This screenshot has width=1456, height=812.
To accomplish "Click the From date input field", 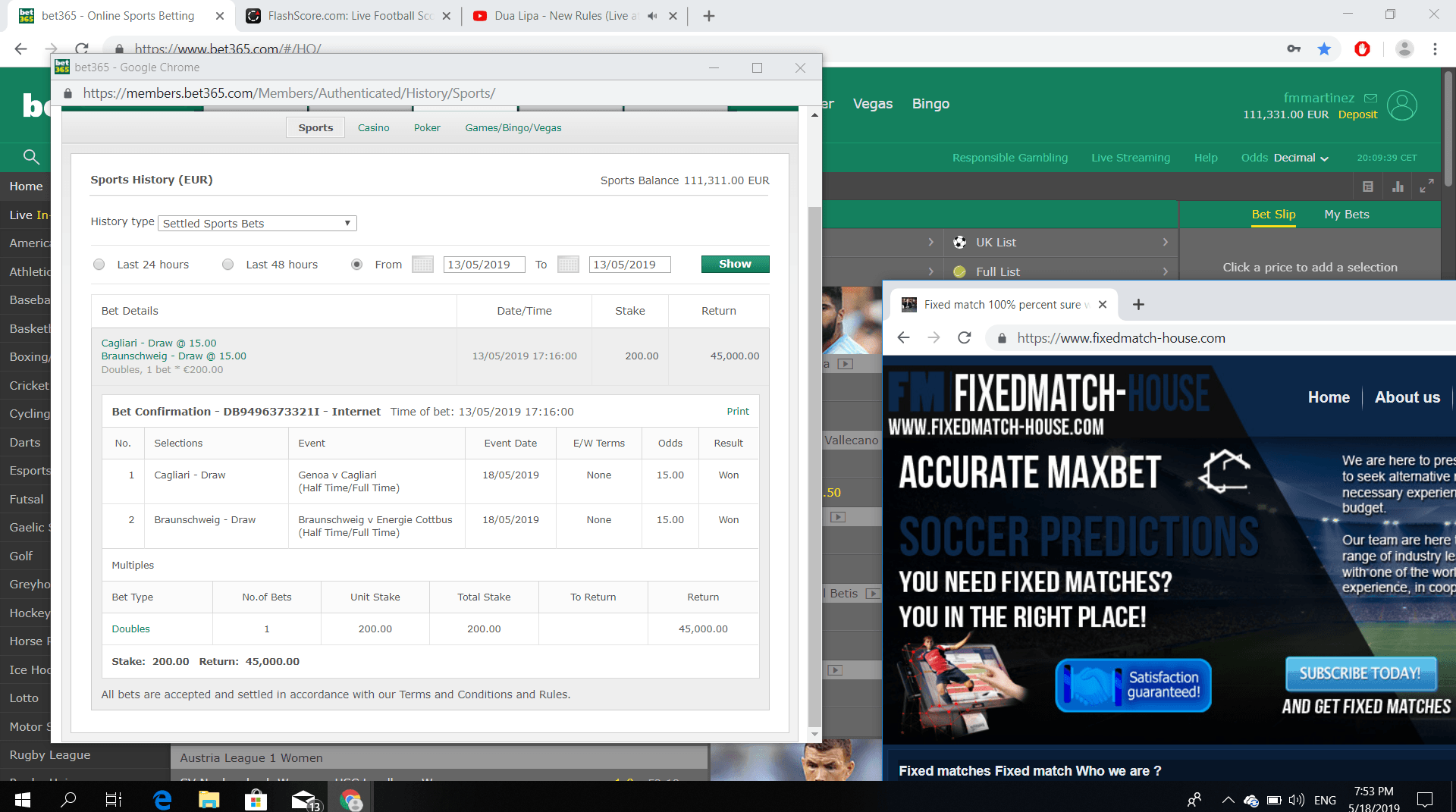I will [484, 265].
